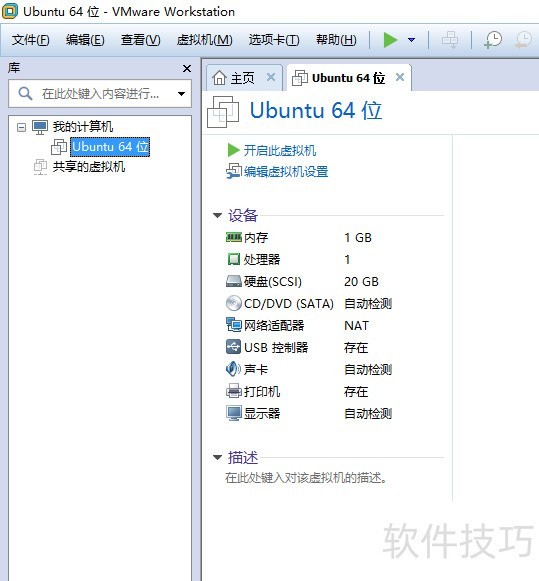The height and width of the screenshot is (581, 539).
Task: Open the 编辑(E) menu
Action: pyautogui.click(x=85, y=40)
